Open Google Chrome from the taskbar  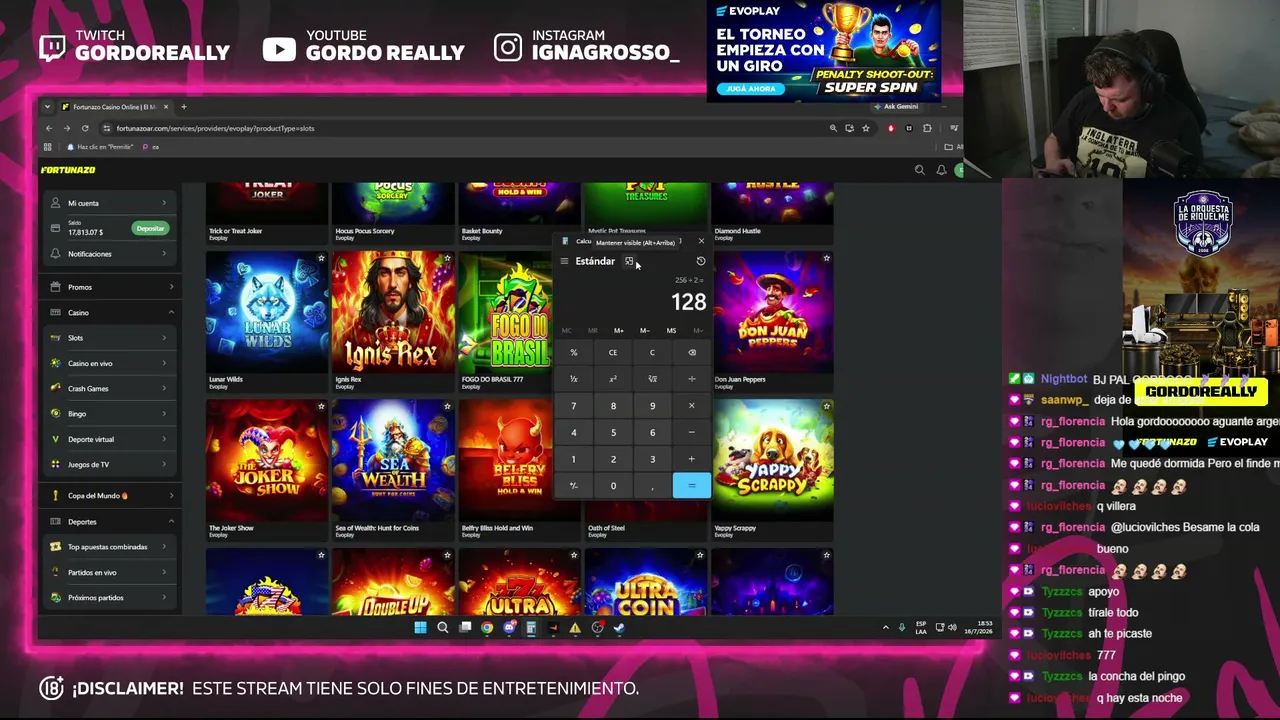487,628
